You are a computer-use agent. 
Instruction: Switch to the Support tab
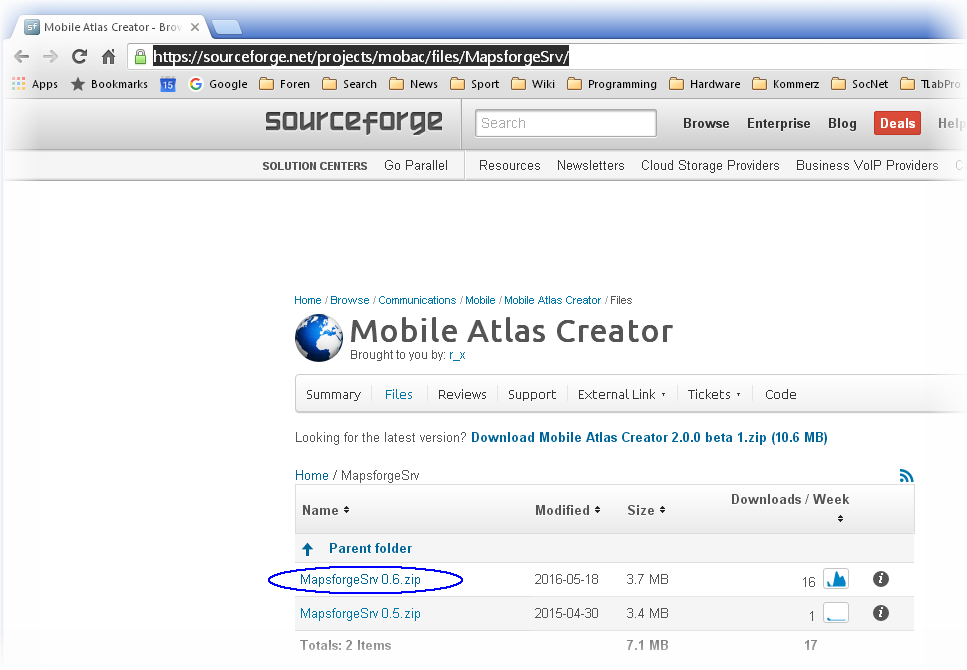click(x=532, y=395)
